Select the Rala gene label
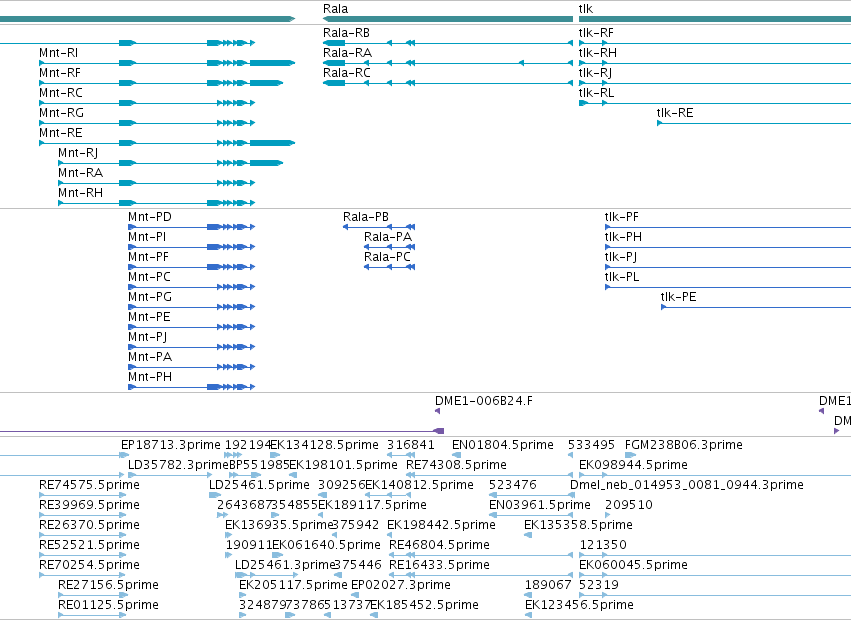The image size is (851, 620). tap(335, 9)
